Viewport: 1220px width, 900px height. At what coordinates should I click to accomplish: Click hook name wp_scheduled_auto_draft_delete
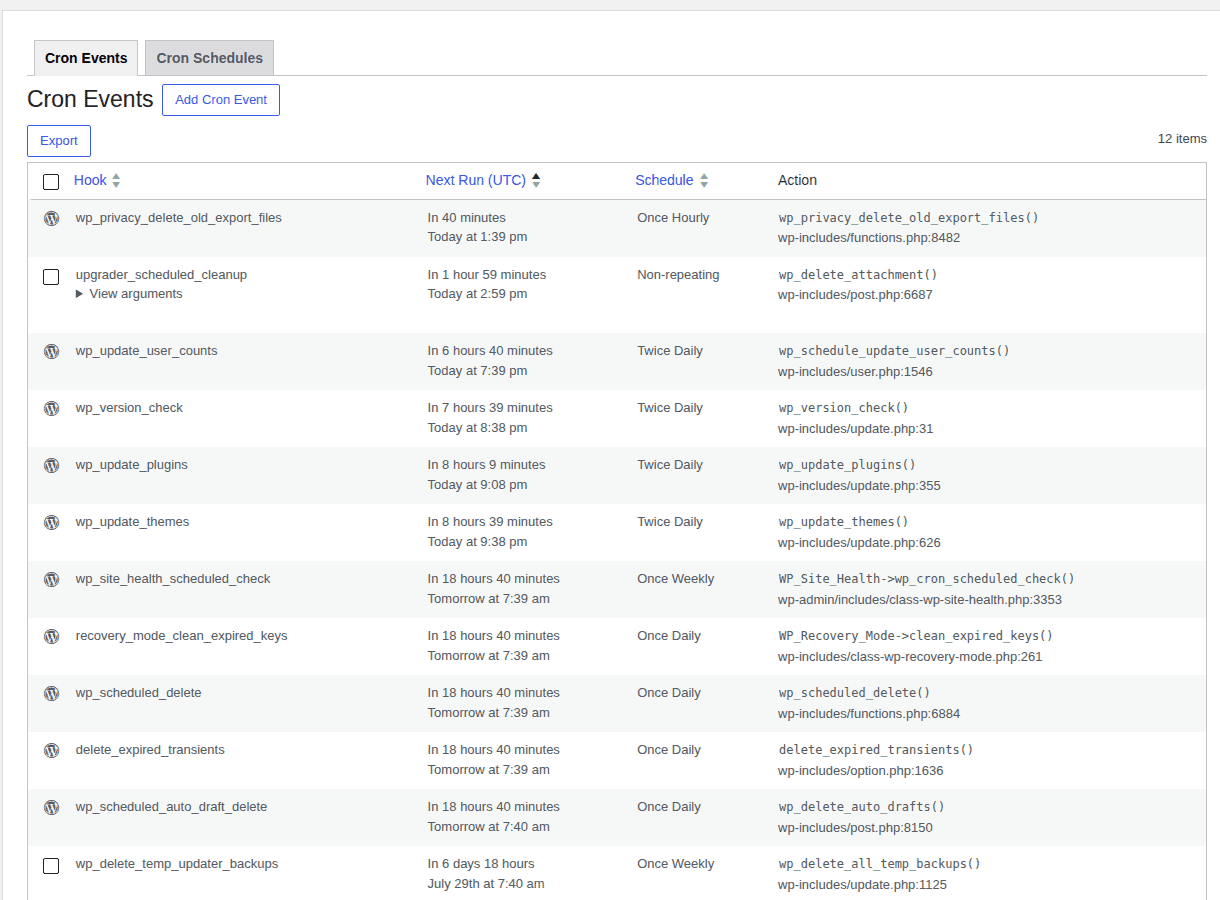(x=171, y=807)
